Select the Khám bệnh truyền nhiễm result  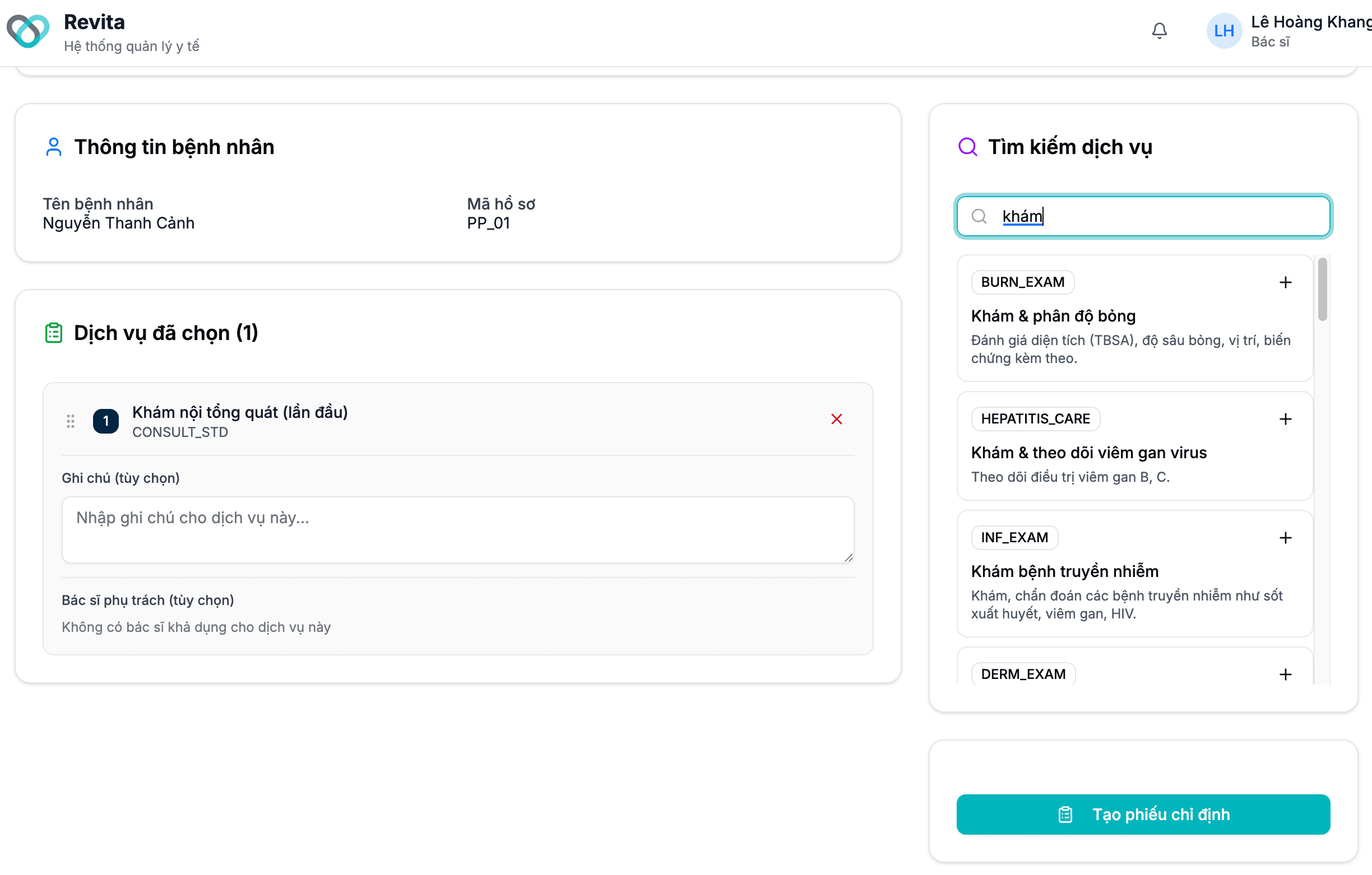coord(1064,571)
